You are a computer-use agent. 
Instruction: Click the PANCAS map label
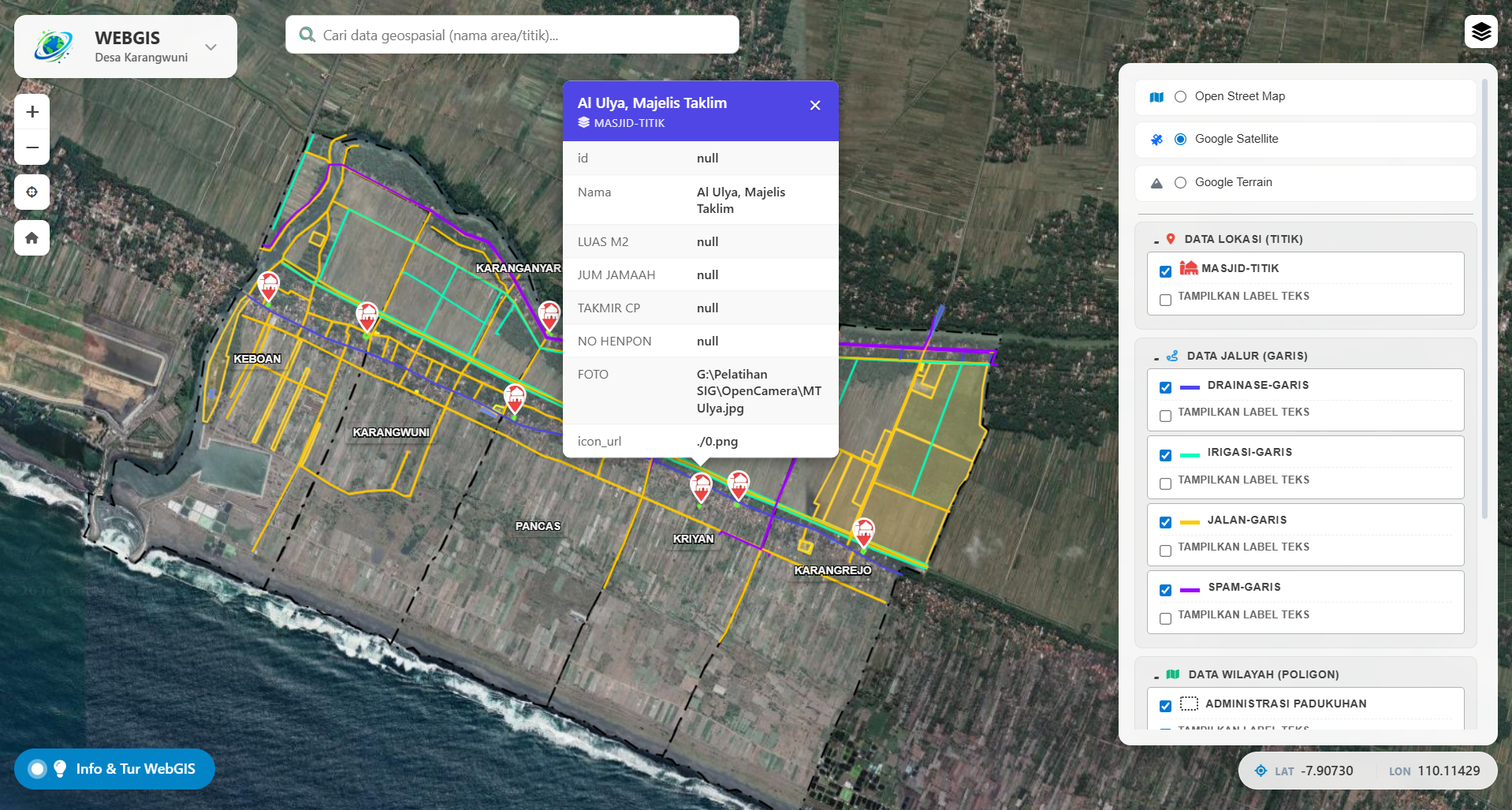538,526
